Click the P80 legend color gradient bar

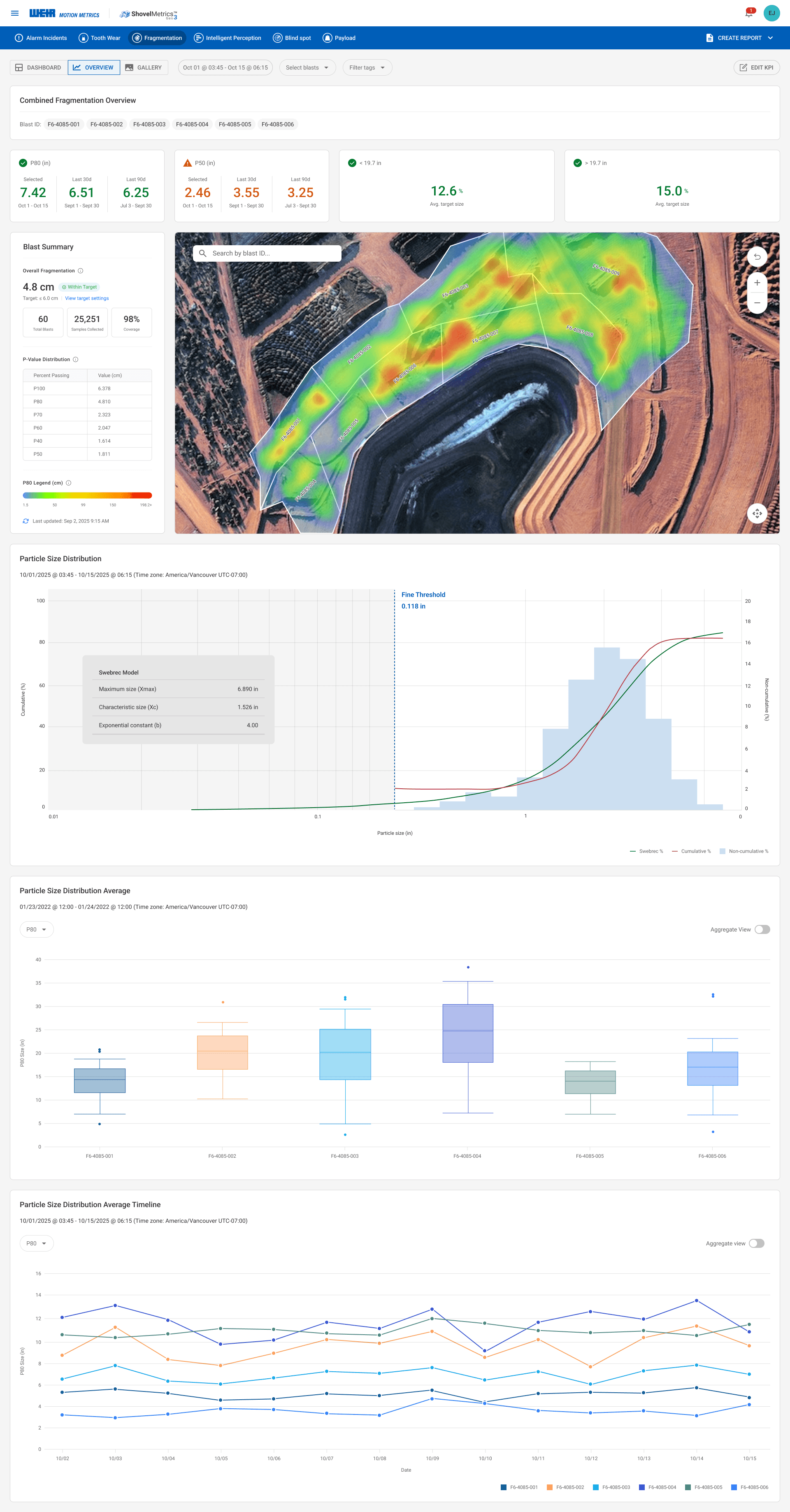tap(88, 495)
